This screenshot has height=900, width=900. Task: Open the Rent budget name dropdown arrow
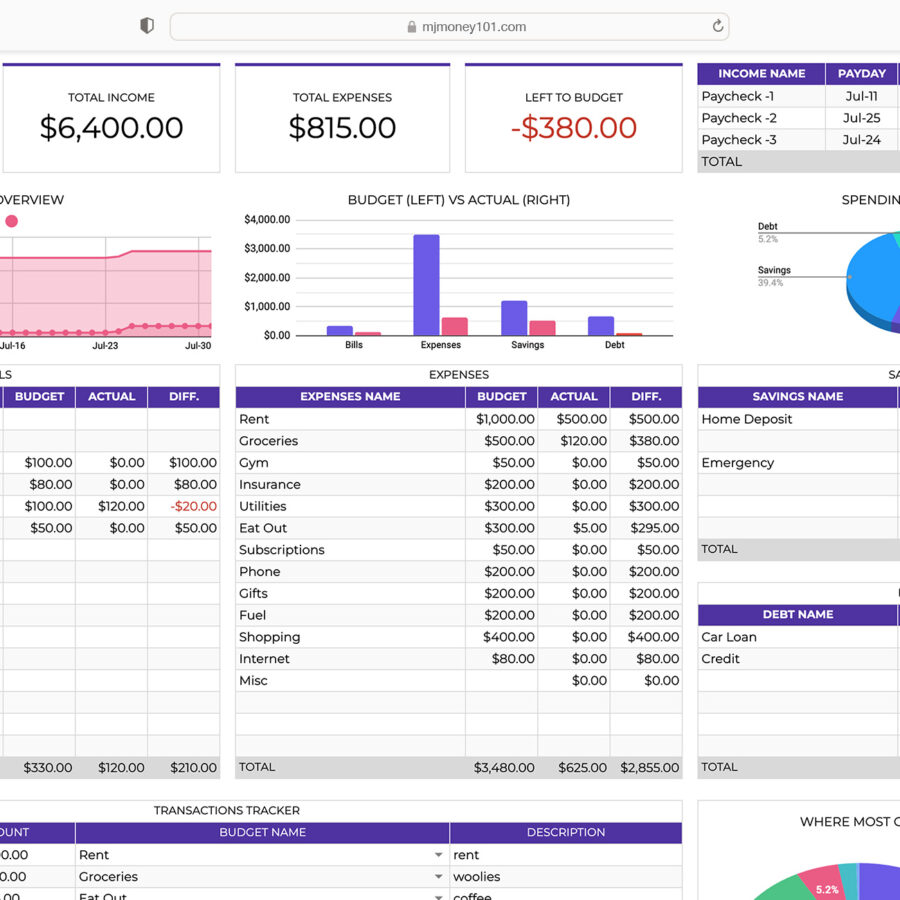click(x=439, y=855)
